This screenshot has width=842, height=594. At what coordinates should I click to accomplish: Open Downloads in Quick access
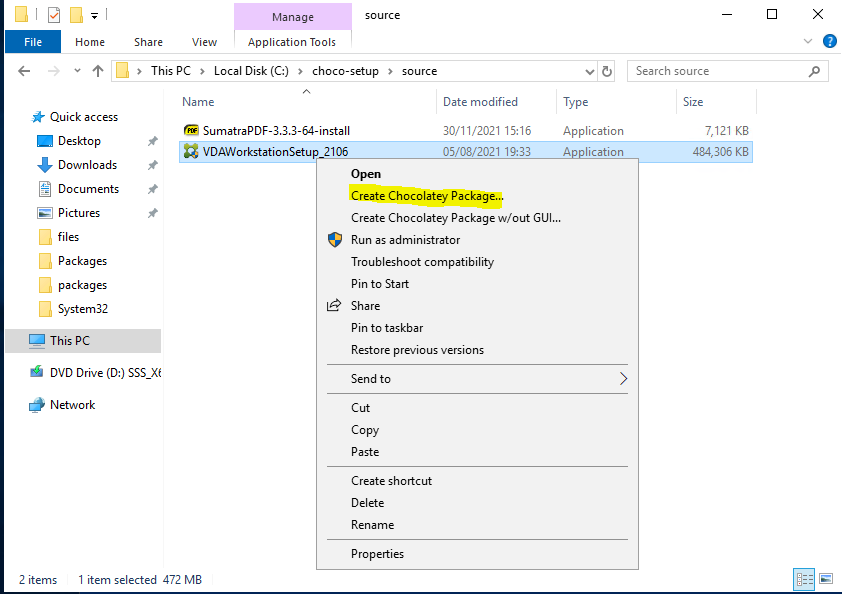click(86, 165)
